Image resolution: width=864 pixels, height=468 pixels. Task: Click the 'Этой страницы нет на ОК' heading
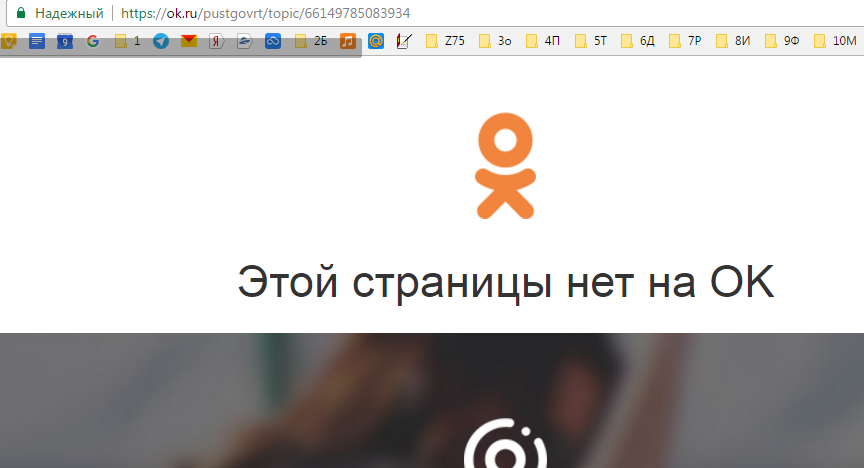506,283
